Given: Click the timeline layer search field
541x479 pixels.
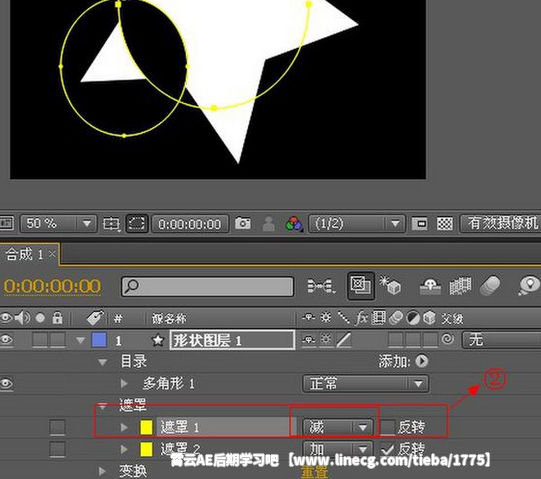Looking at the screenshot, I should (x=207, y=286).
